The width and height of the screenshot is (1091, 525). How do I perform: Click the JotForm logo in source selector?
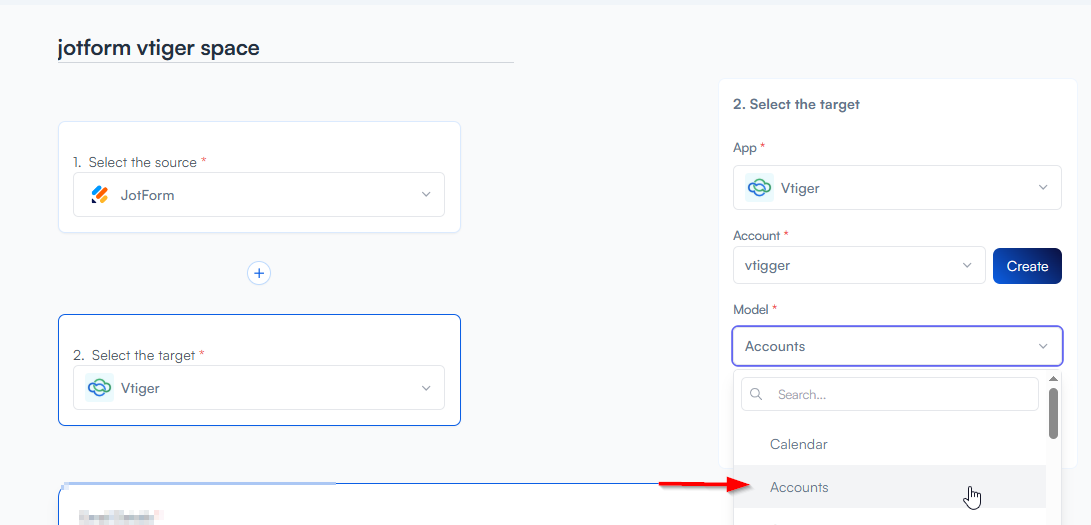pos(100,195)
